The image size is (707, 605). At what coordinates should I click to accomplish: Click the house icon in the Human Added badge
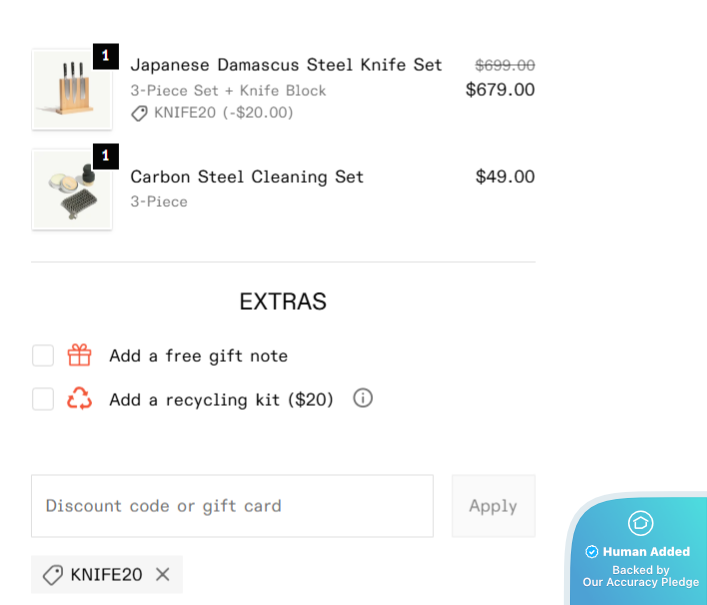(x=640, y=523)
